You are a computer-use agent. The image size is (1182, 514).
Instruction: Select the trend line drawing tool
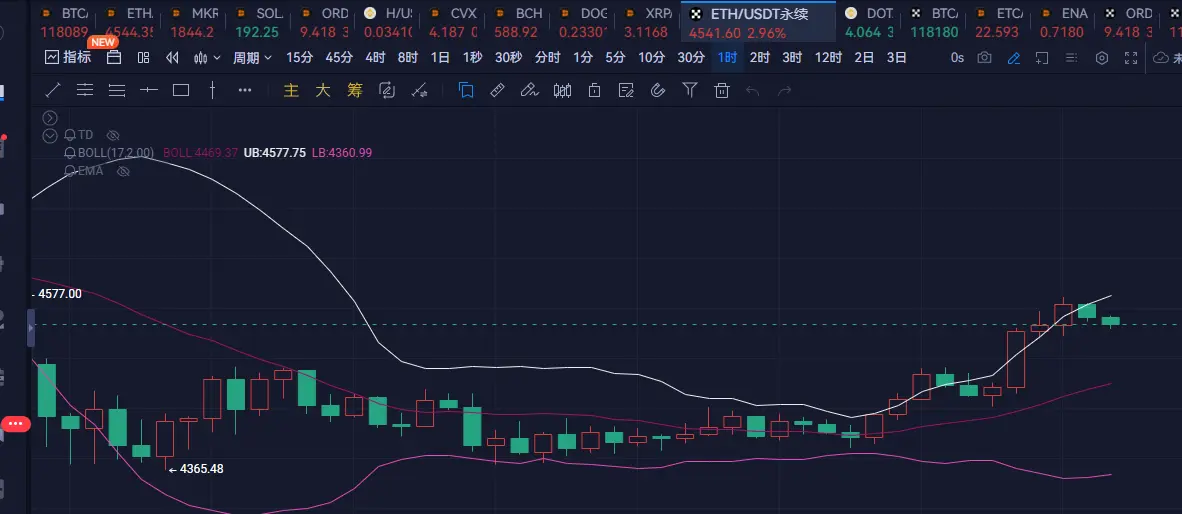pos(53,90)
